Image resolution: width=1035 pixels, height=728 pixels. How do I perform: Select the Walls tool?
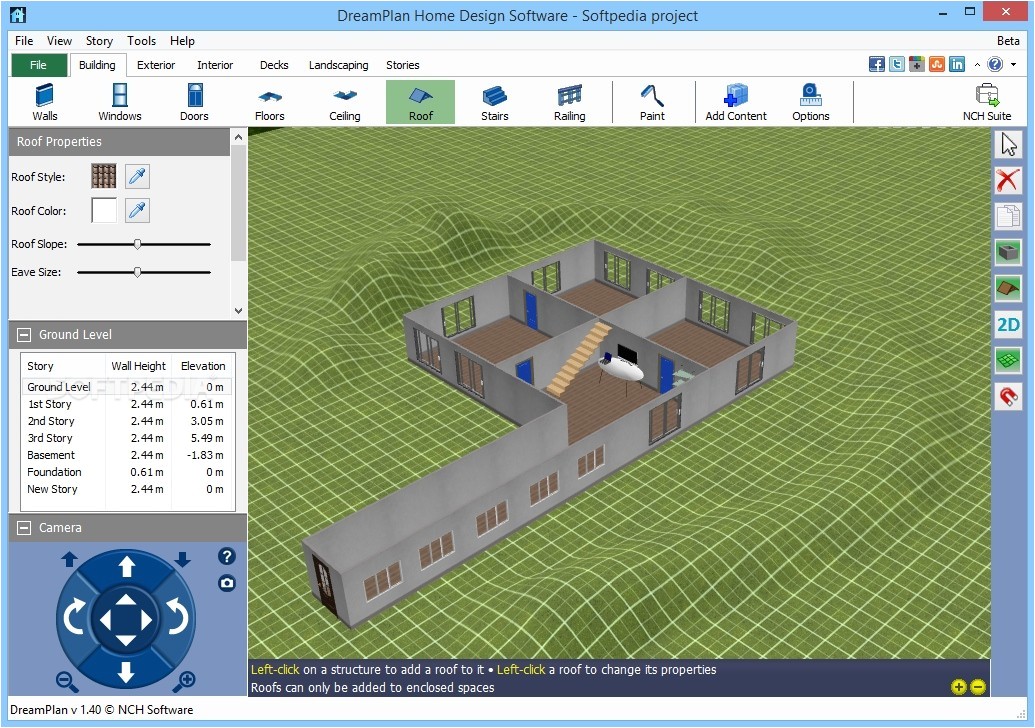(x=45, y=102)
